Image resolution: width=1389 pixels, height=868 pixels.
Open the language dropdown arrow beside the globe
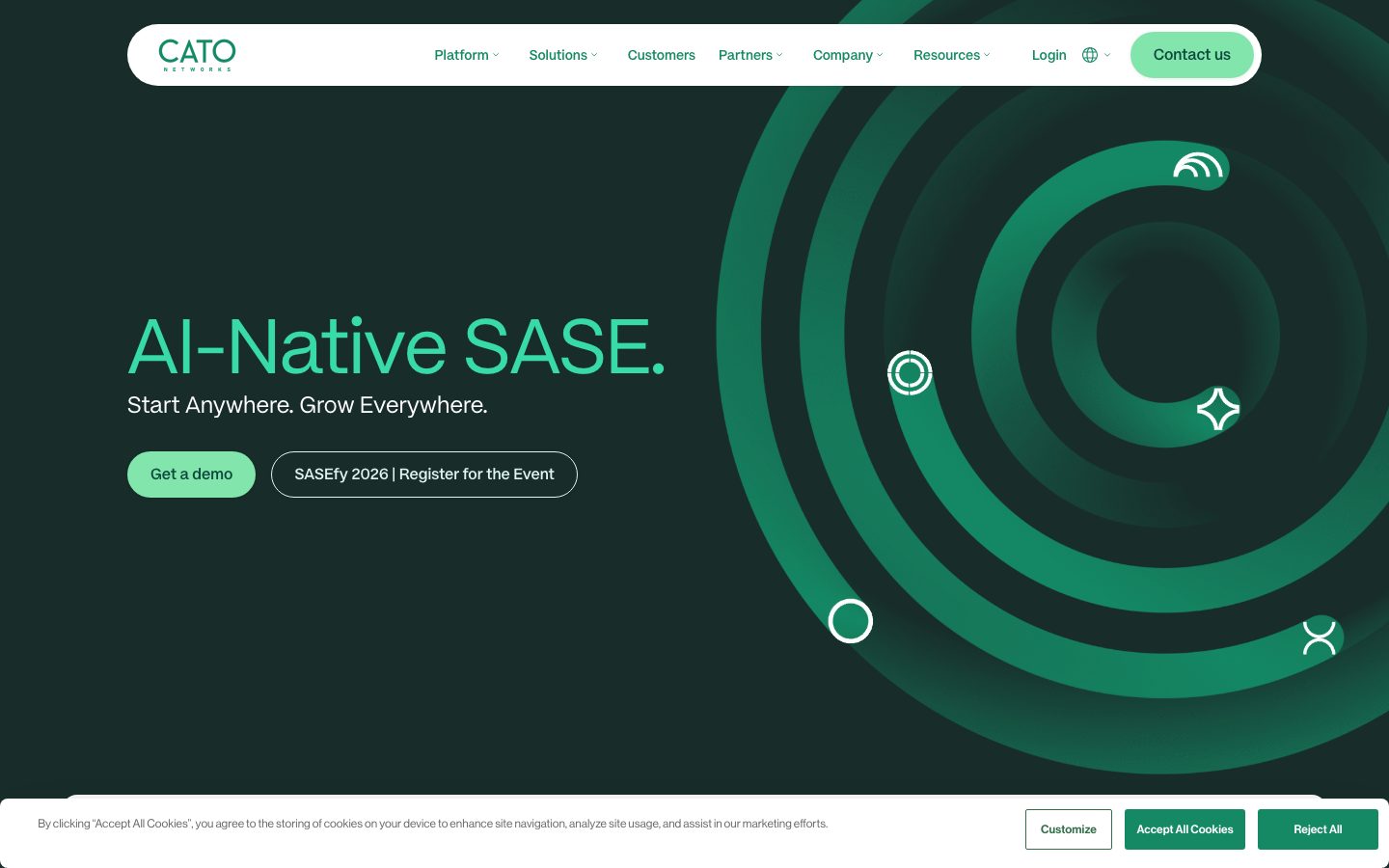[1107, 55]
